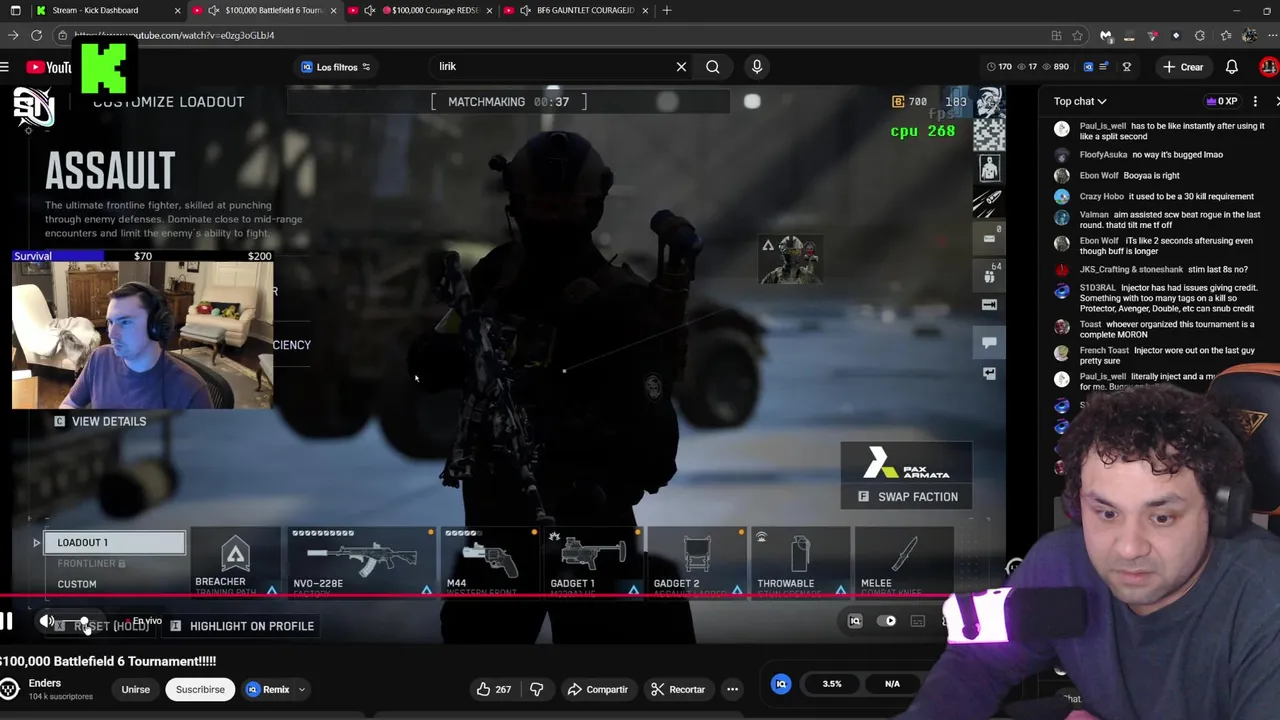This screenshot has width=1280, height=720.
Task: Select the CUSTOM loadout entry
Action: pos(77,584)
